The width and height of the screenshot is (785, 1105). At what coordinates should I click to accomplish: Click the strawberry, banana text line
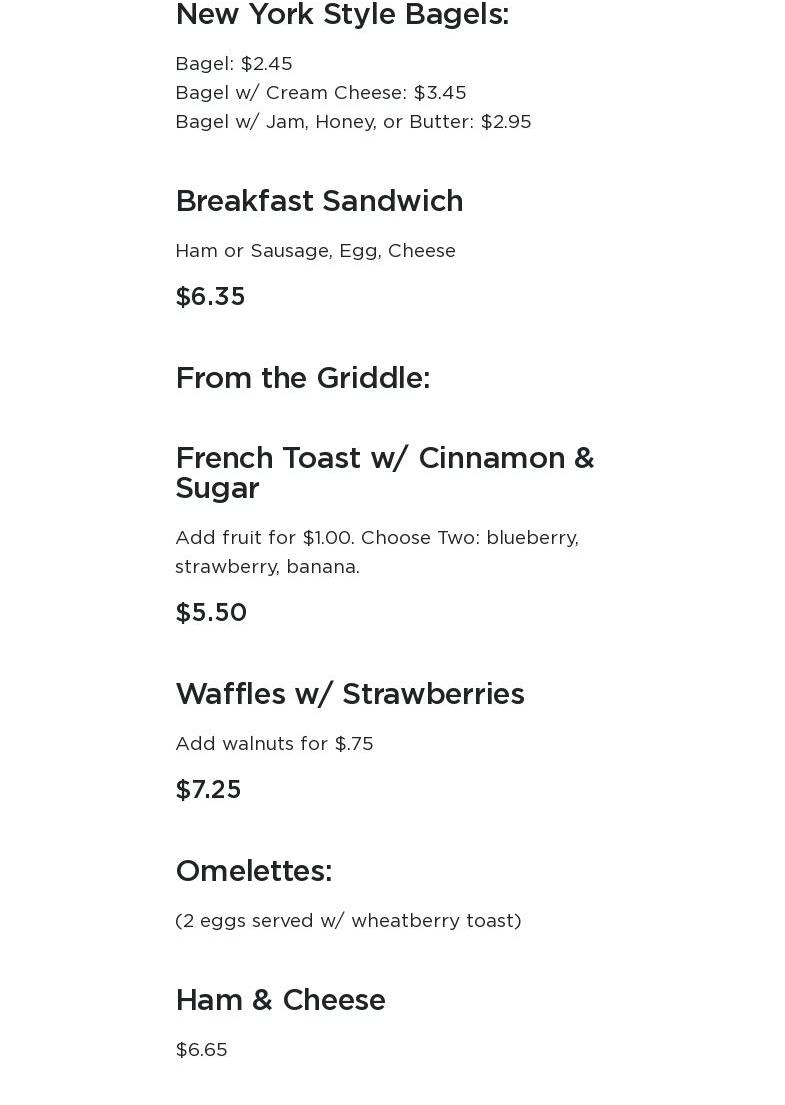pos(267,567)
